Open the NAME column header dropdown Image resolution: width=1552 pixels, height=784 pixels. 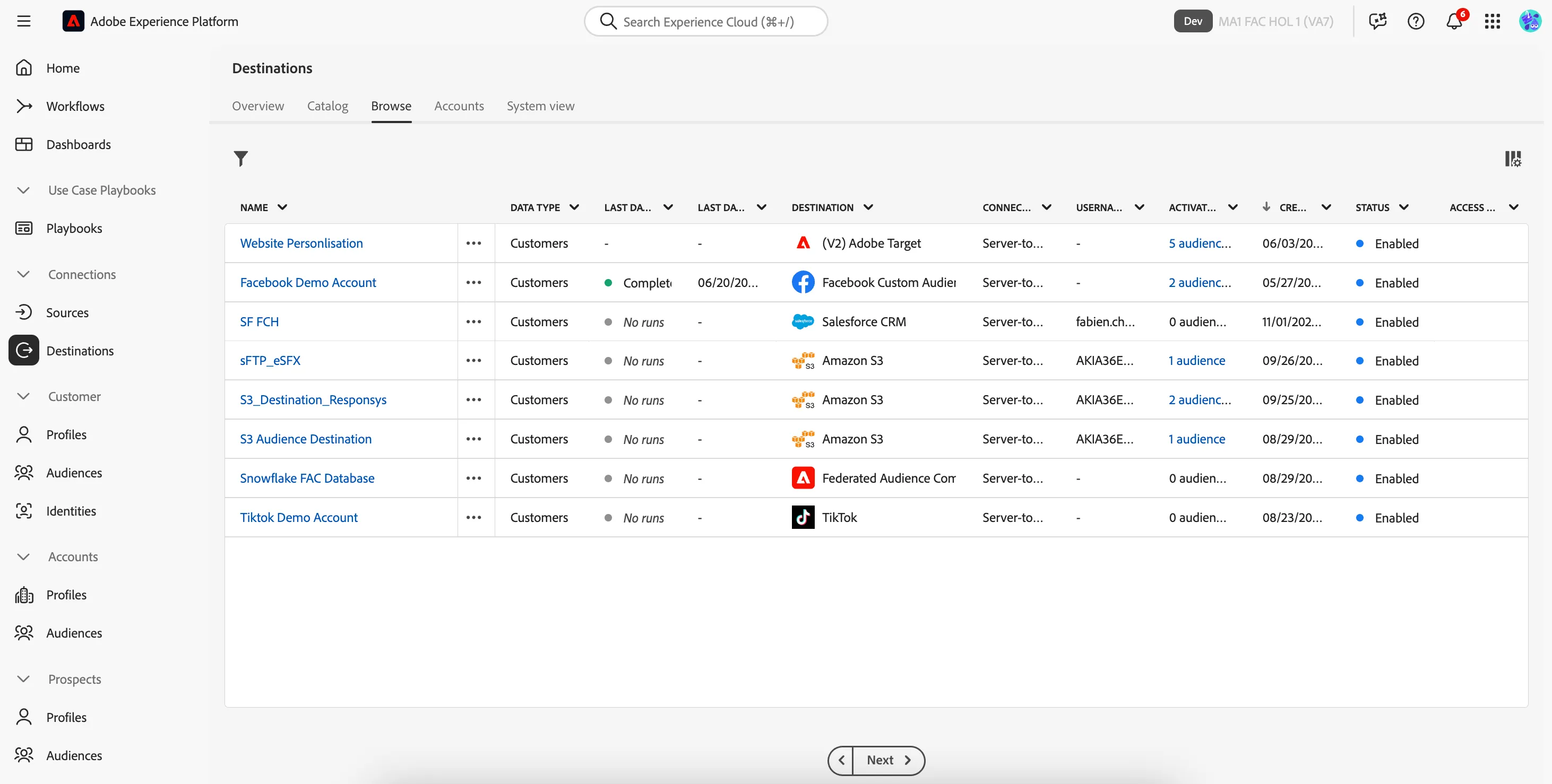click(282, 207)
